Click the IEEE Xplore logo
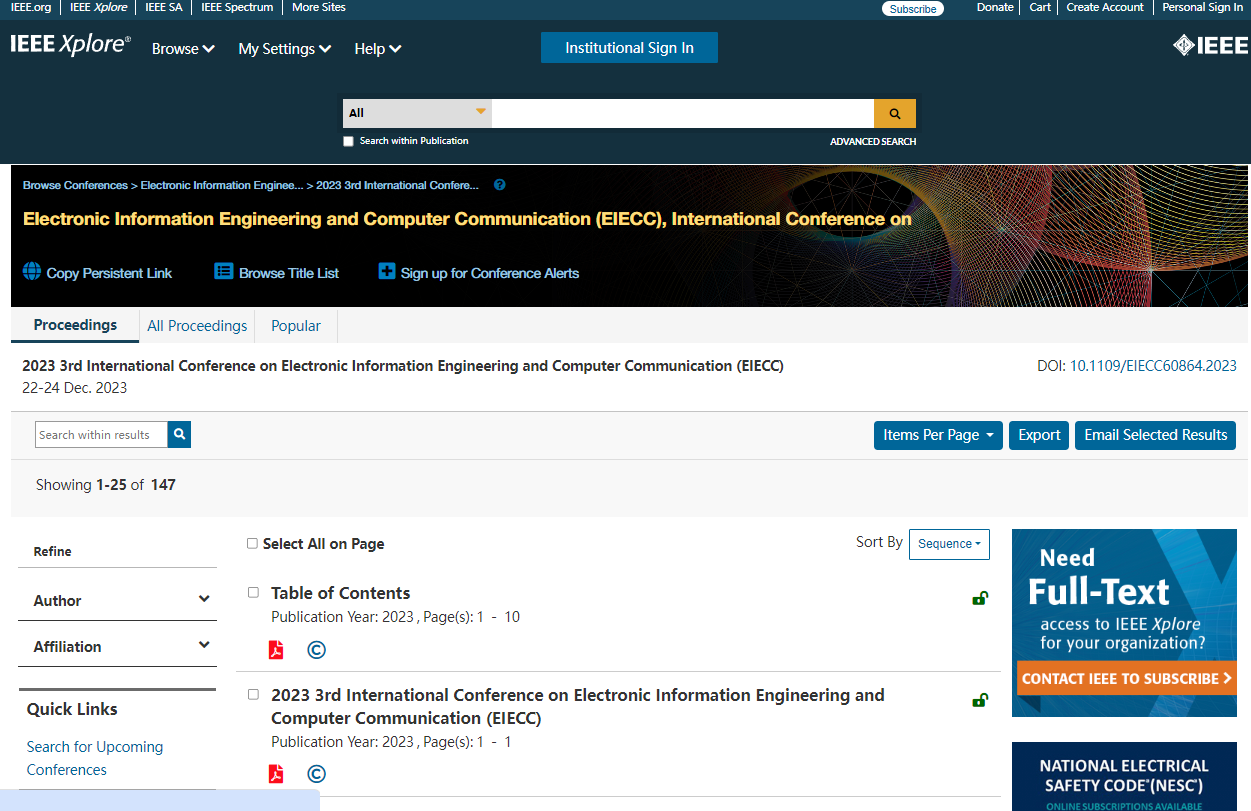1251x811 pixels. tap(70, 45)
